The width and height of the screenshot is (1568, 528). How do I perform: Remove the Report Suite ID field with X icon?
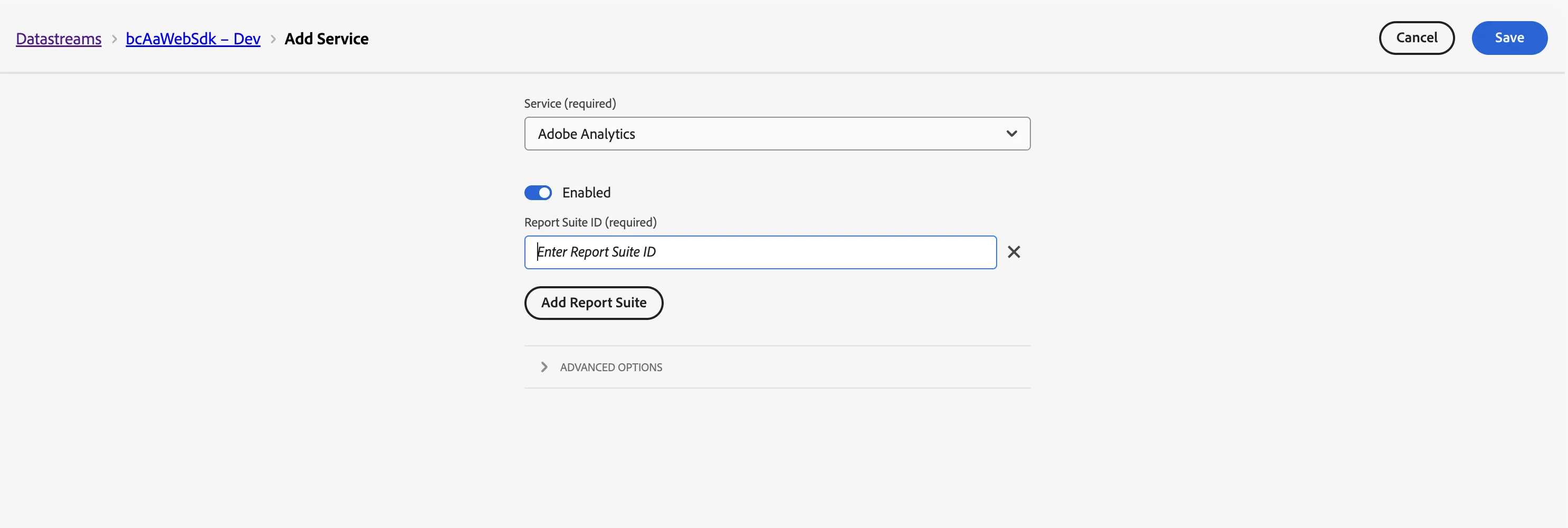(1014, 252)
